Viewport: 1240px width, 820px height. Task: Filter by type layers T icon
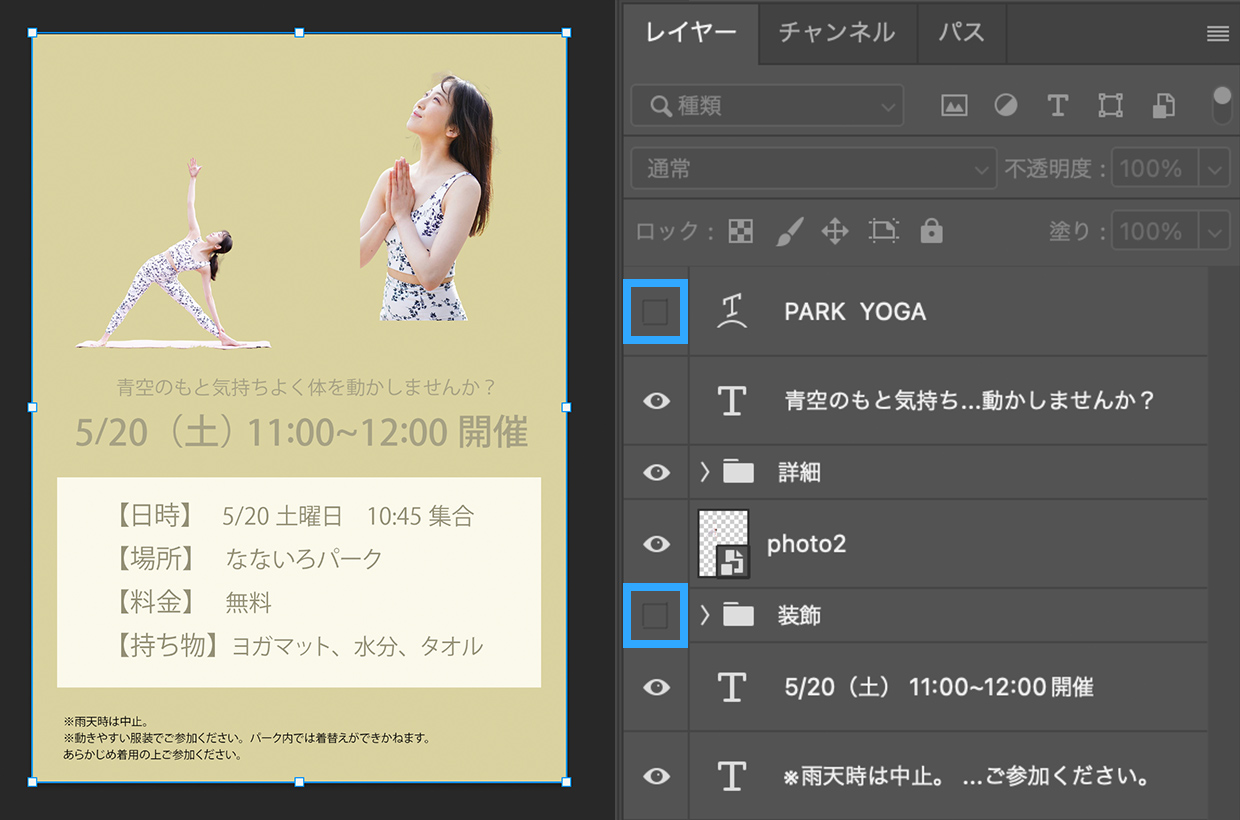pos(1058,105)
